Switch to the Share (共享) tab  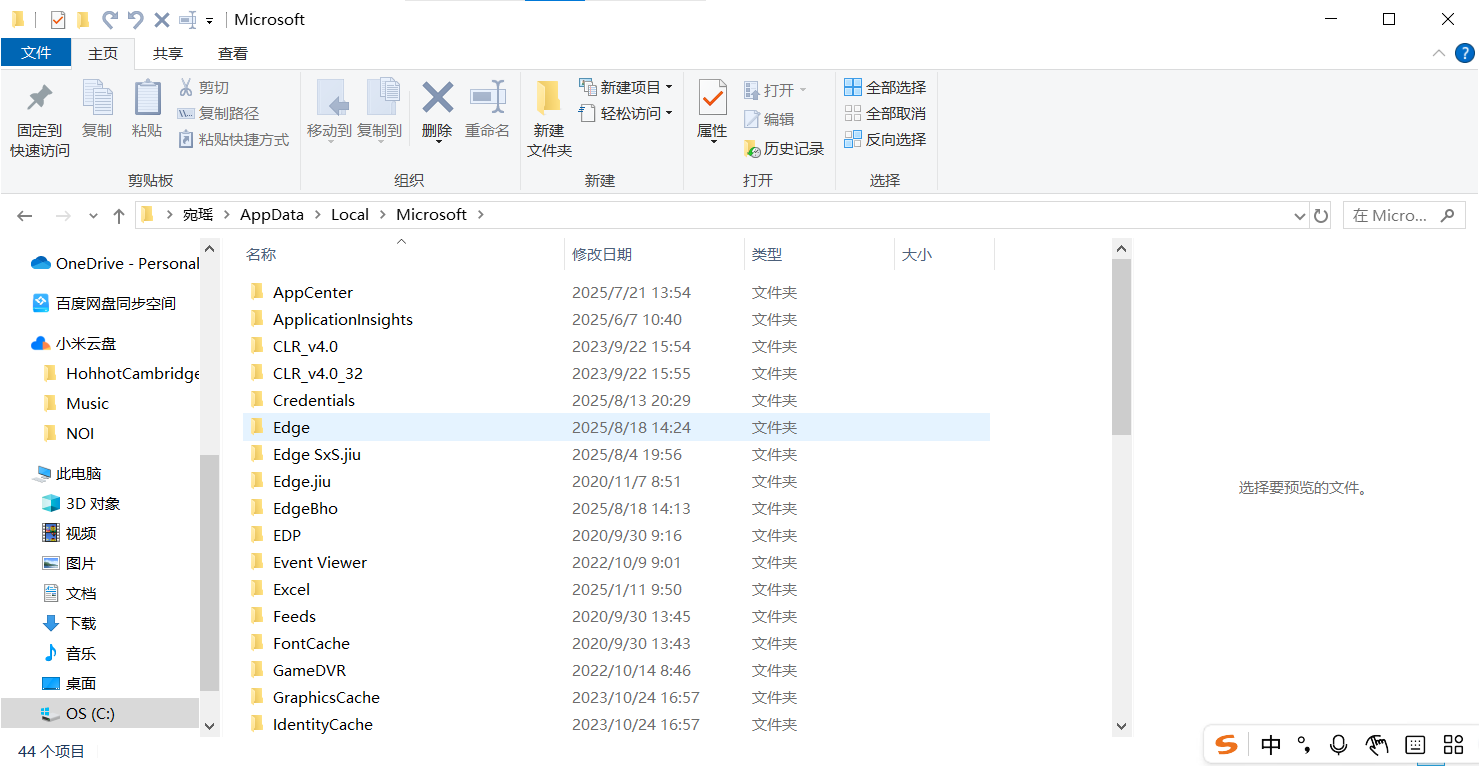168,53
